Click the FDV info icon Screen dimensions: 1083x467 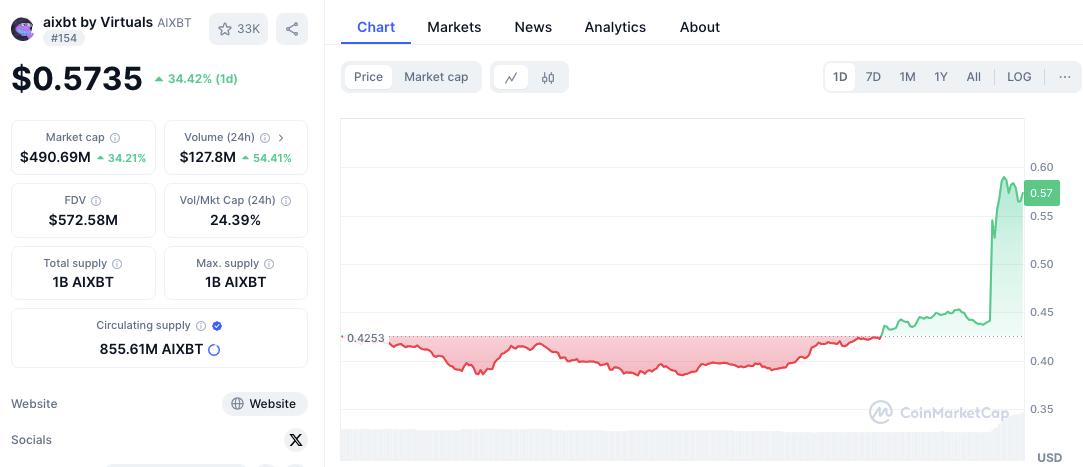point(96,201)
